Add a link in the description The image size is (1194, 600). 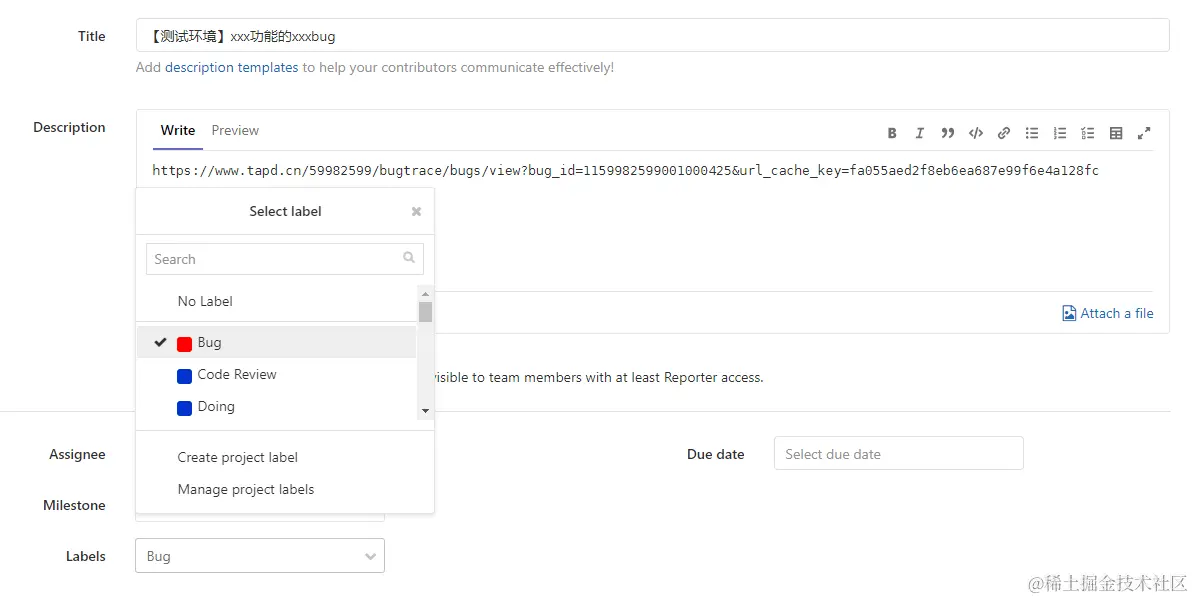(x=1004, y=133)
